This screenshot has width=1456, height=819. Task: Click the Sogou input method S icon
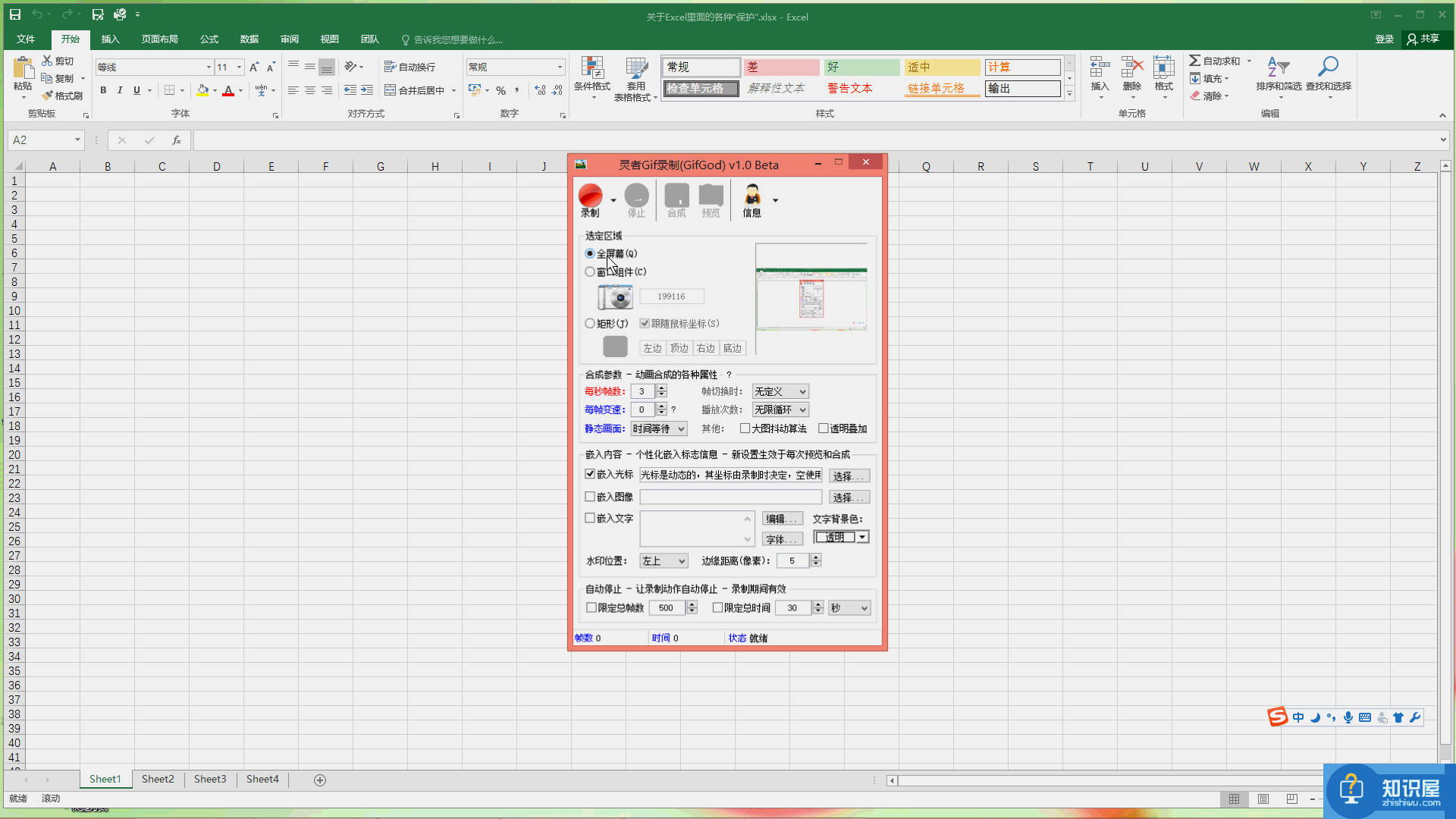point(1277,717)
